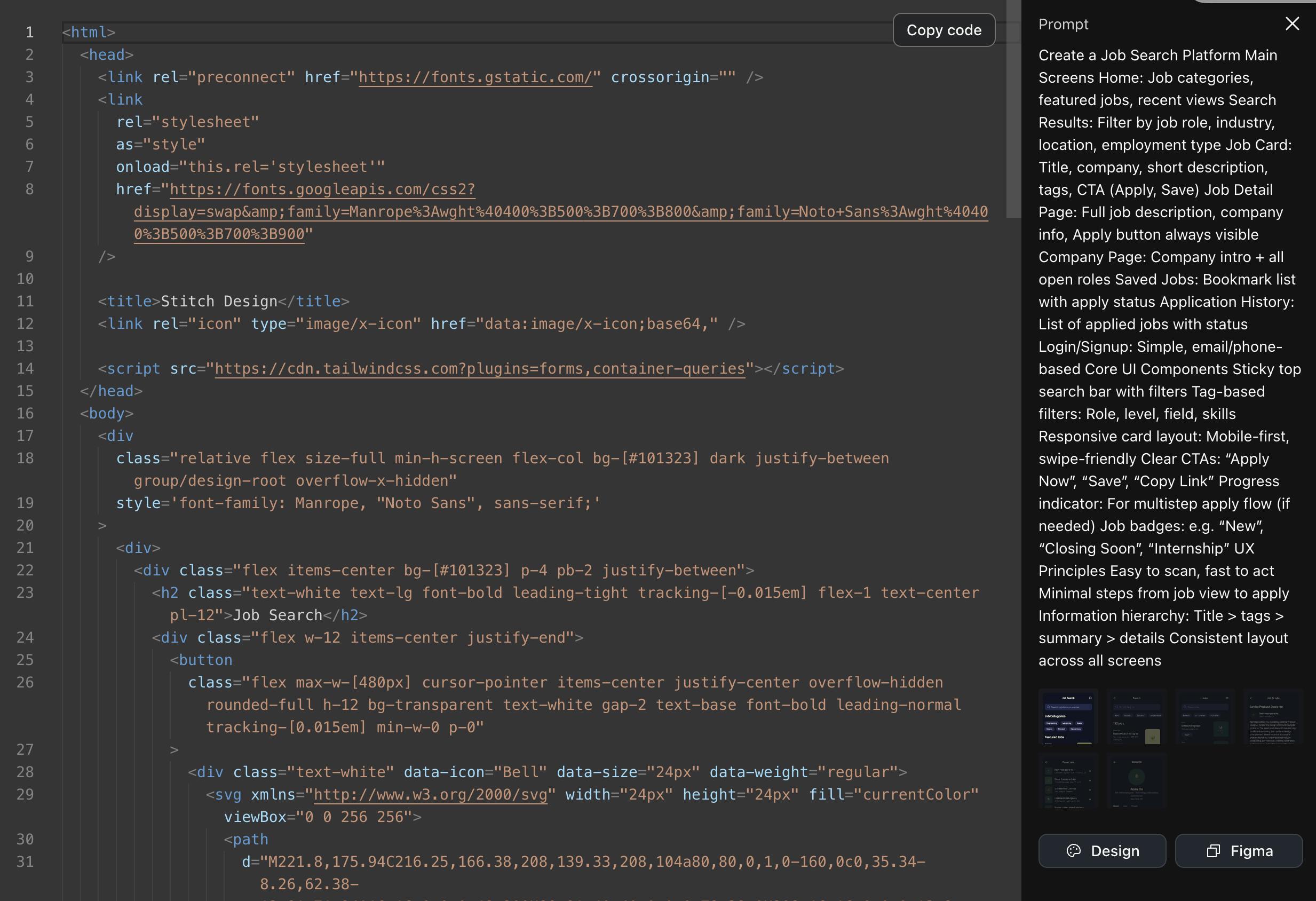Click the <path tag on line 30

[246, 839]
